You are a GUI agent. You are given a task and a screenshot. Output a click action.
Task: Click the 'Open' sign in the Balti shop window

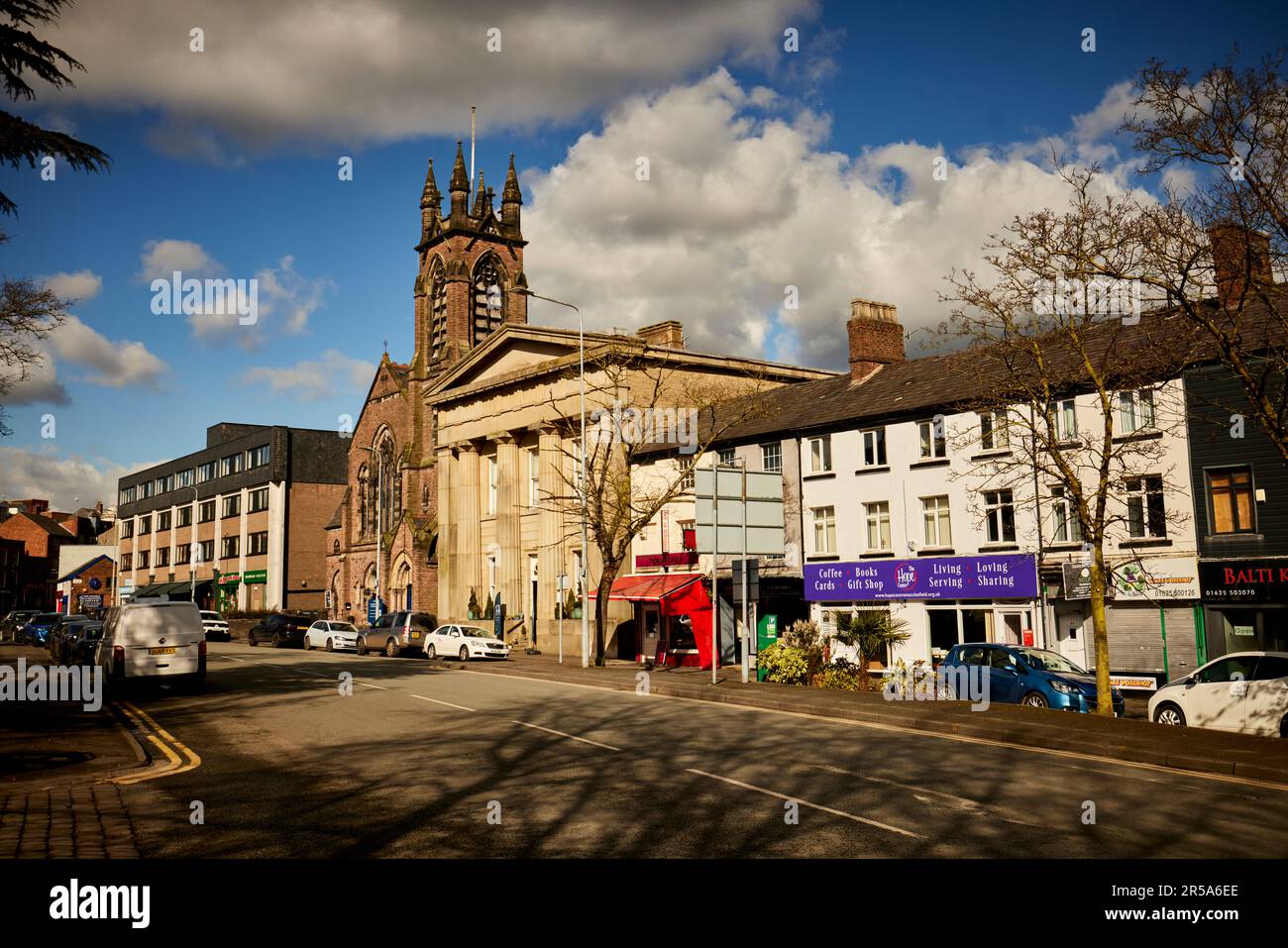(1243, 630)
